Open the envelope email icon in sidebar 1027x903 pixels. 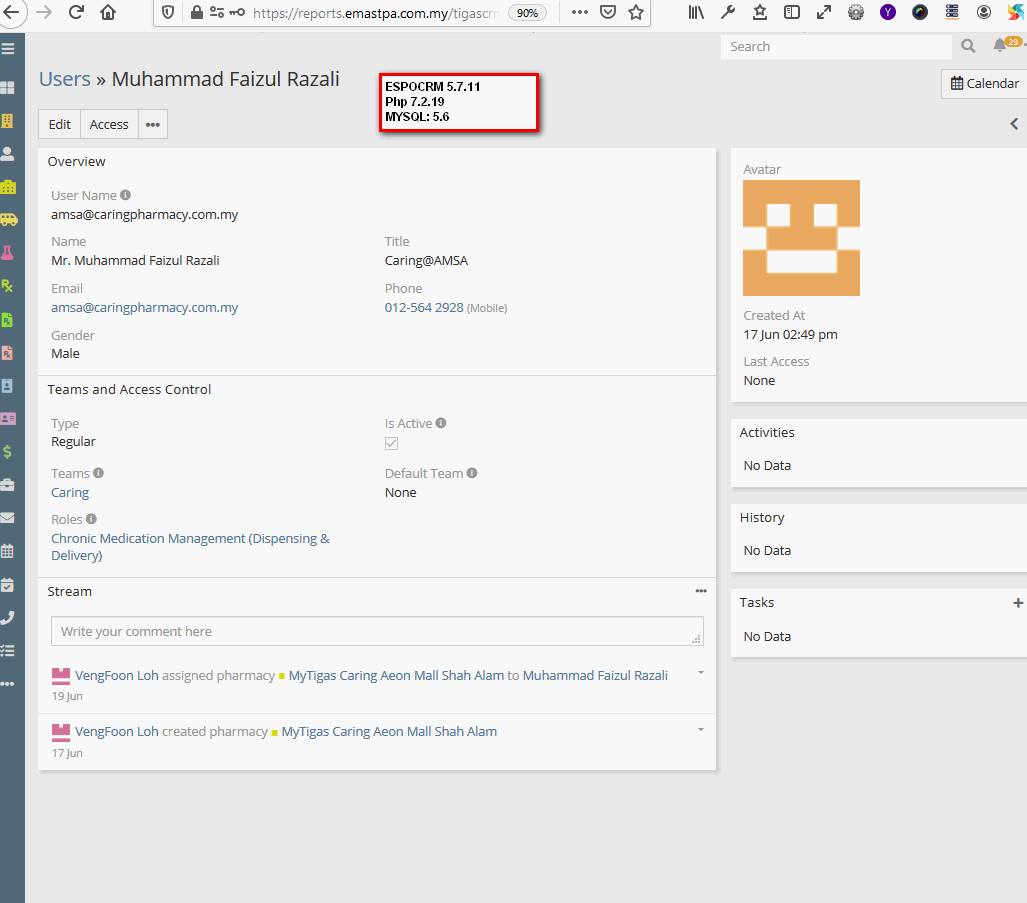8,518
